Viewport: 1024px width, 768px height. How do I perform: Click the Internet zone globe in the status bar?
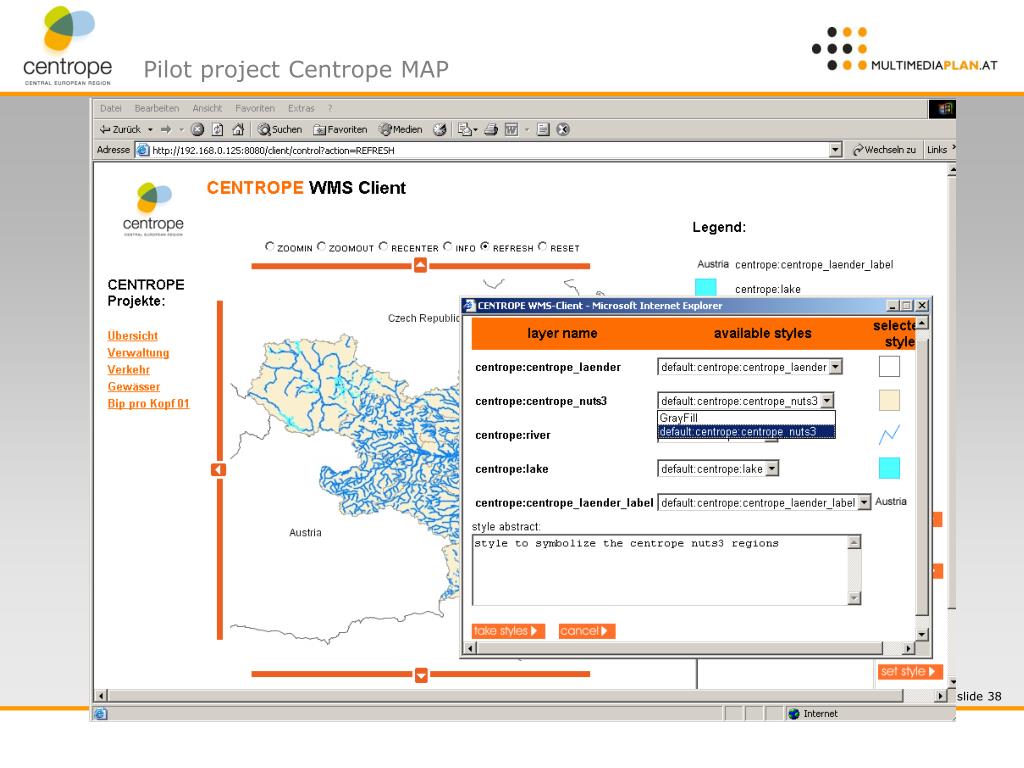pyautogui.click(x=794, y=714)
